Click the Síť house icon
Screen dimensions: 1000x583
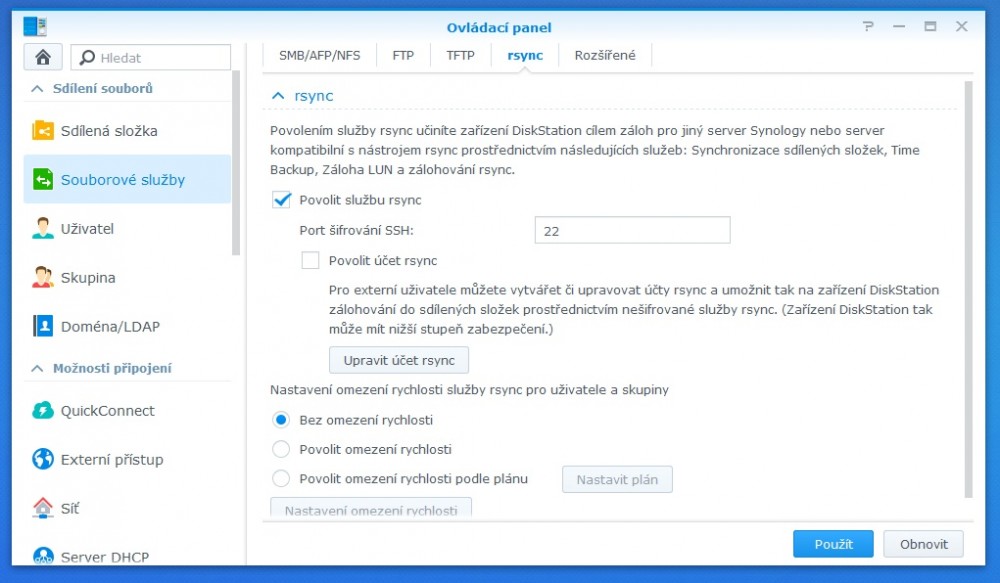tap(43, 508)
